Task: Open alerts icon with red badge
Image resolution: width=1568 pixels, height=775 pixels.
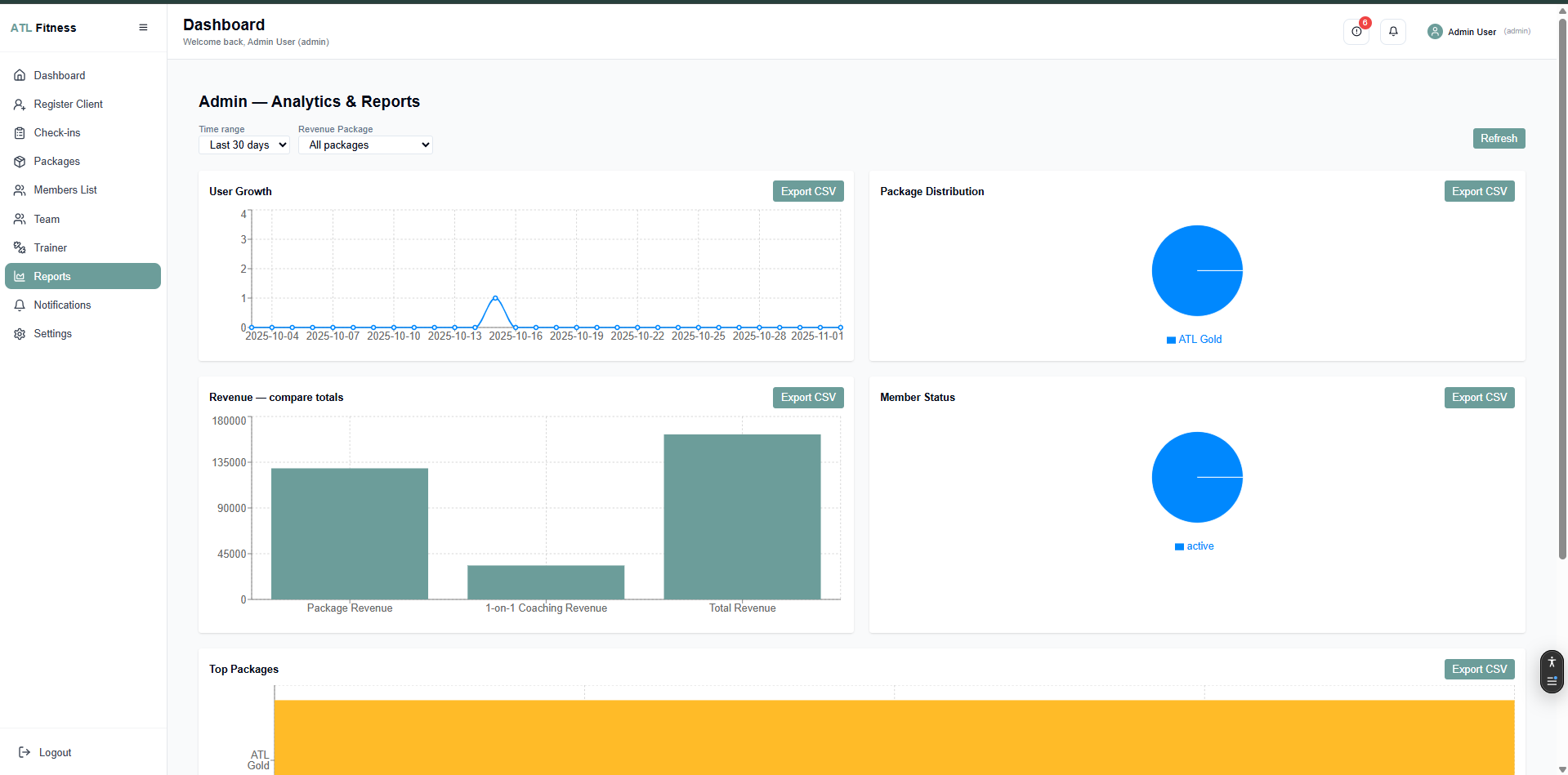Action: pyautogui.click(x=1356, y=32)
